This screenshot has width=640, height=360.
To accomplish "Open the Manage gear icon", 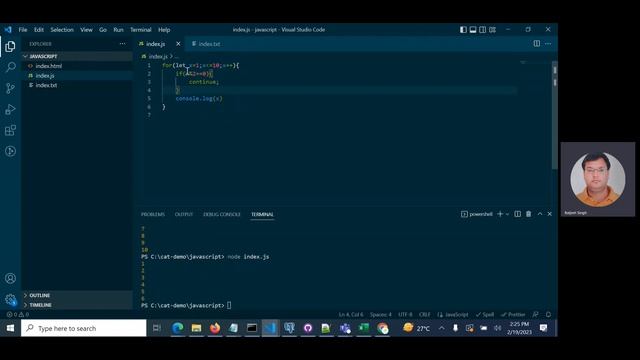I will [x=10, y=300].
